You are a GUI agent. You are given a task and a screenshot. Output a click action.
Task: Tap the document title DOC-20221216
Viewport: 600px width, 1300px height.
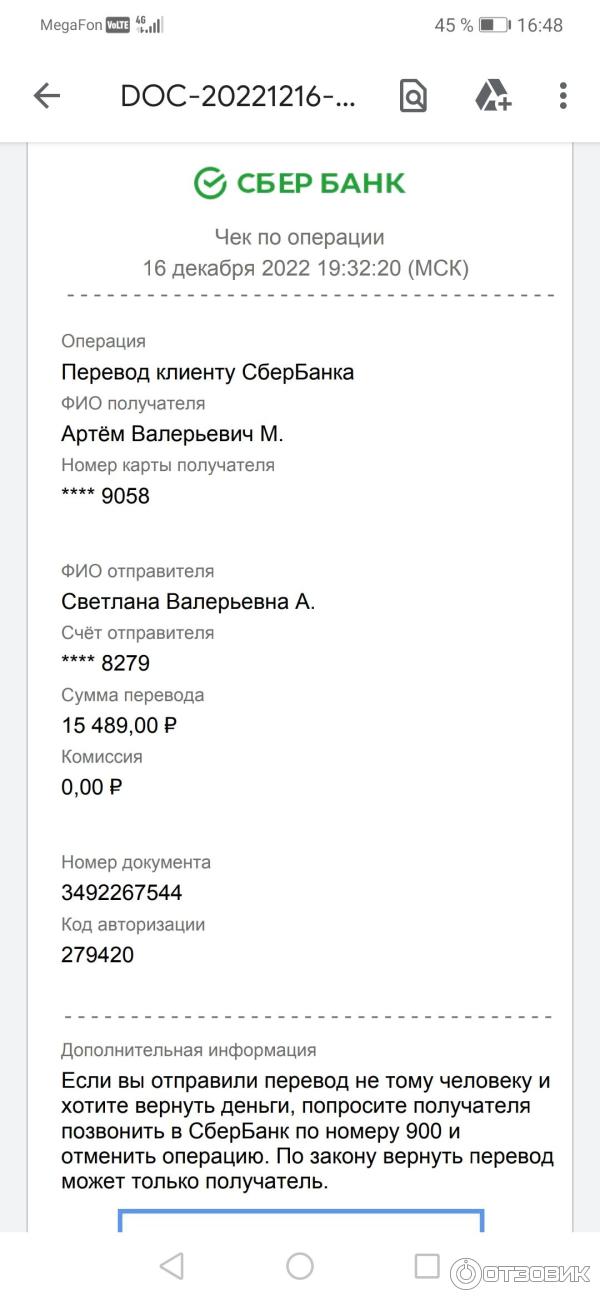(237, 96)
